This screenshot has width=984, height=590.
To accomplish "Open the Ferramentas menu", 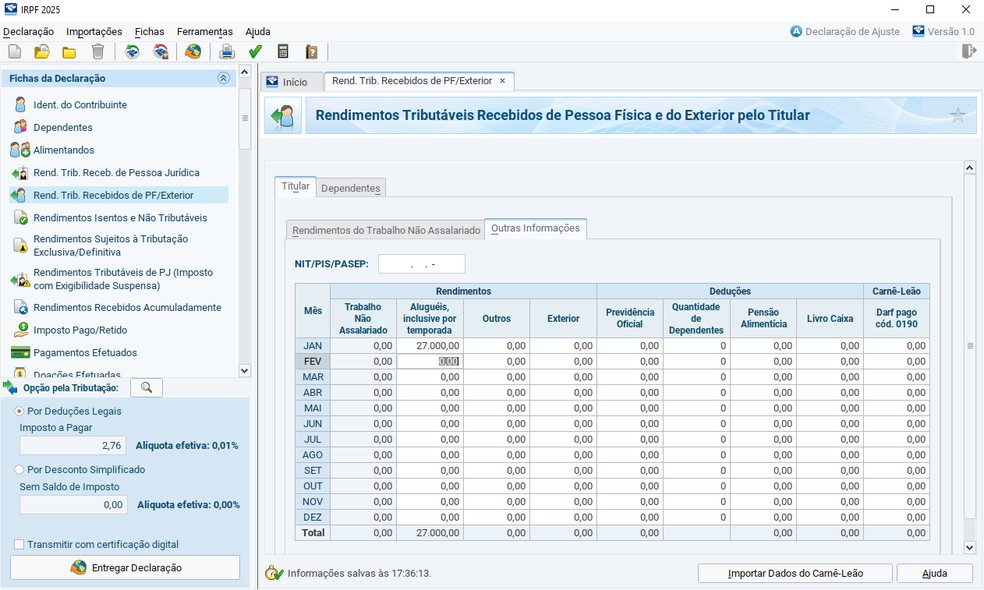I will (x=204, y=32).
